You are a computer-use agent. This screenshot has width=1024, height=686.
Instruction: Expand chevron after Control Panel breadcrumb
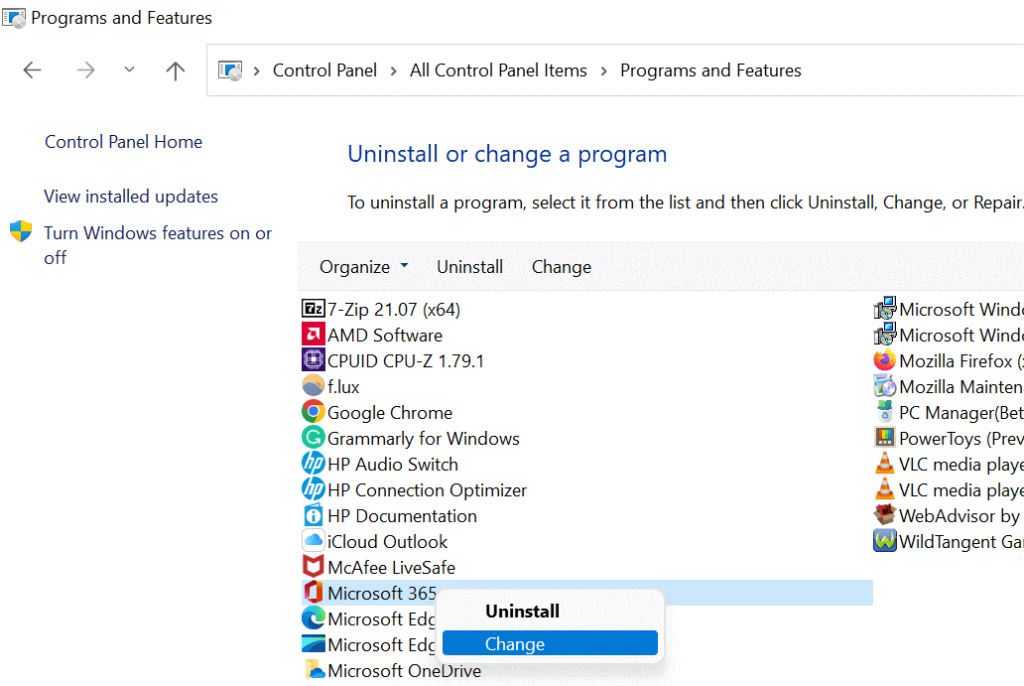tap(393, 71)
